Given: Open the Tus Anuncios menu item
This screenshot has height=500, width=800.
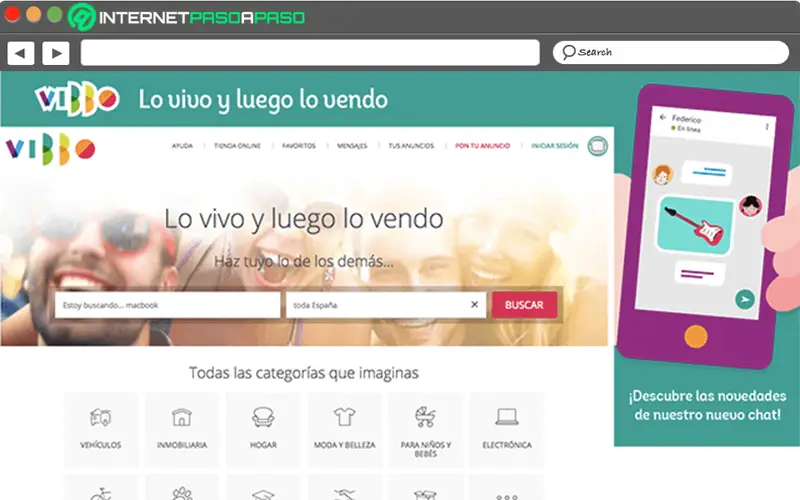Looking at the screenshot, I should click(411, 146).
